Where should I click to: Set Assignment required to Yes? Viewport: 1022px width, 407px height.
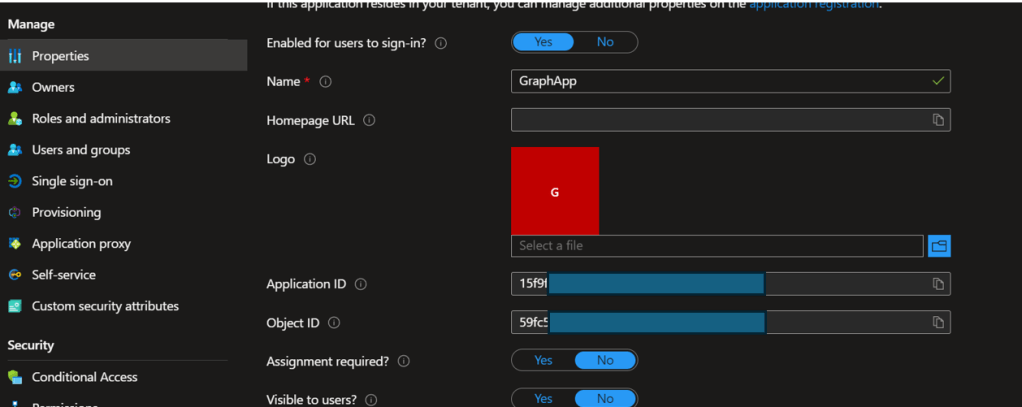pyautogui.click(x=543, y=360)
